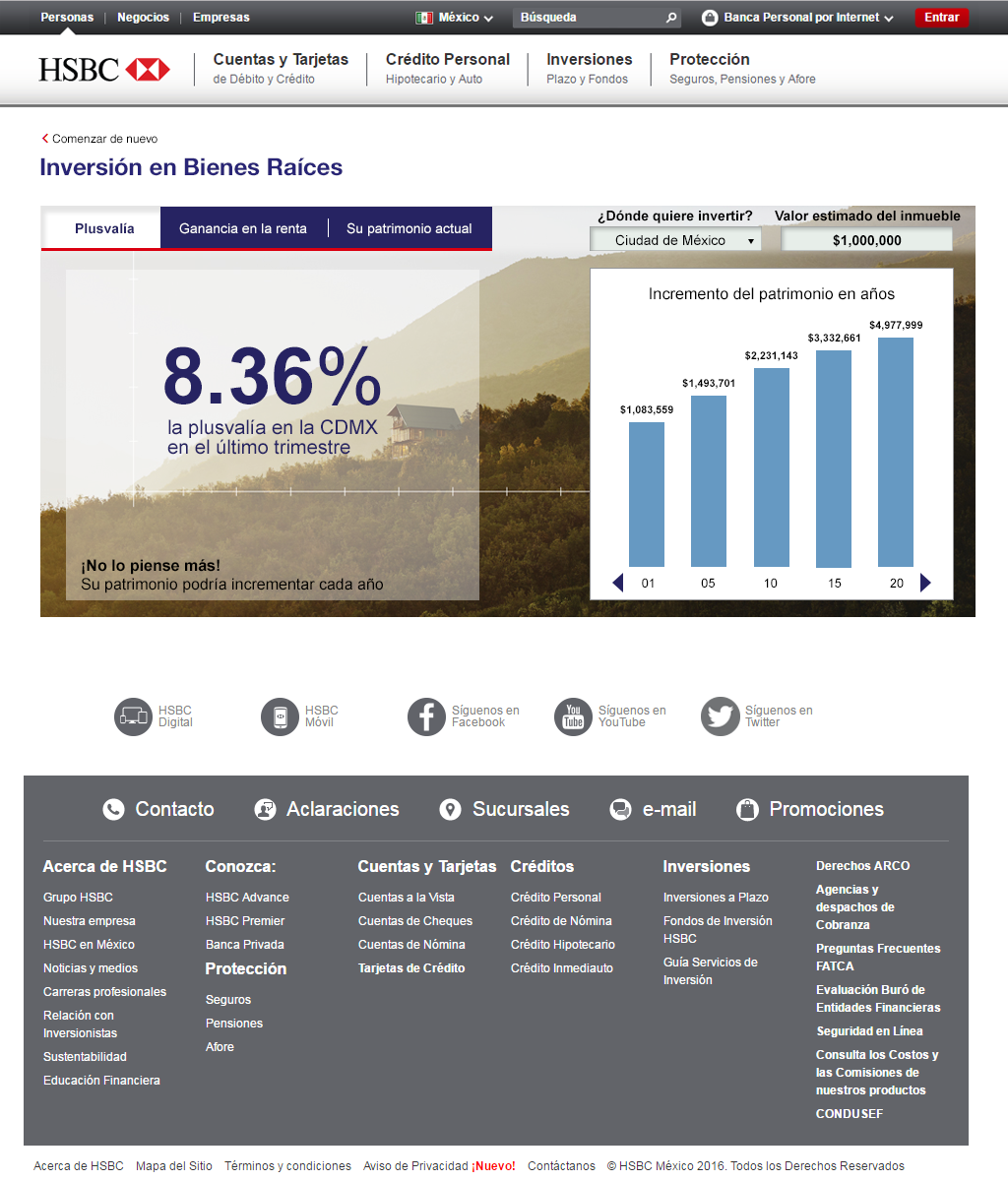Open Cuentas y Tarjetas menu
Image resolution: width=1008 pixels, height=1181 pixels.
(x=281, y=68)
